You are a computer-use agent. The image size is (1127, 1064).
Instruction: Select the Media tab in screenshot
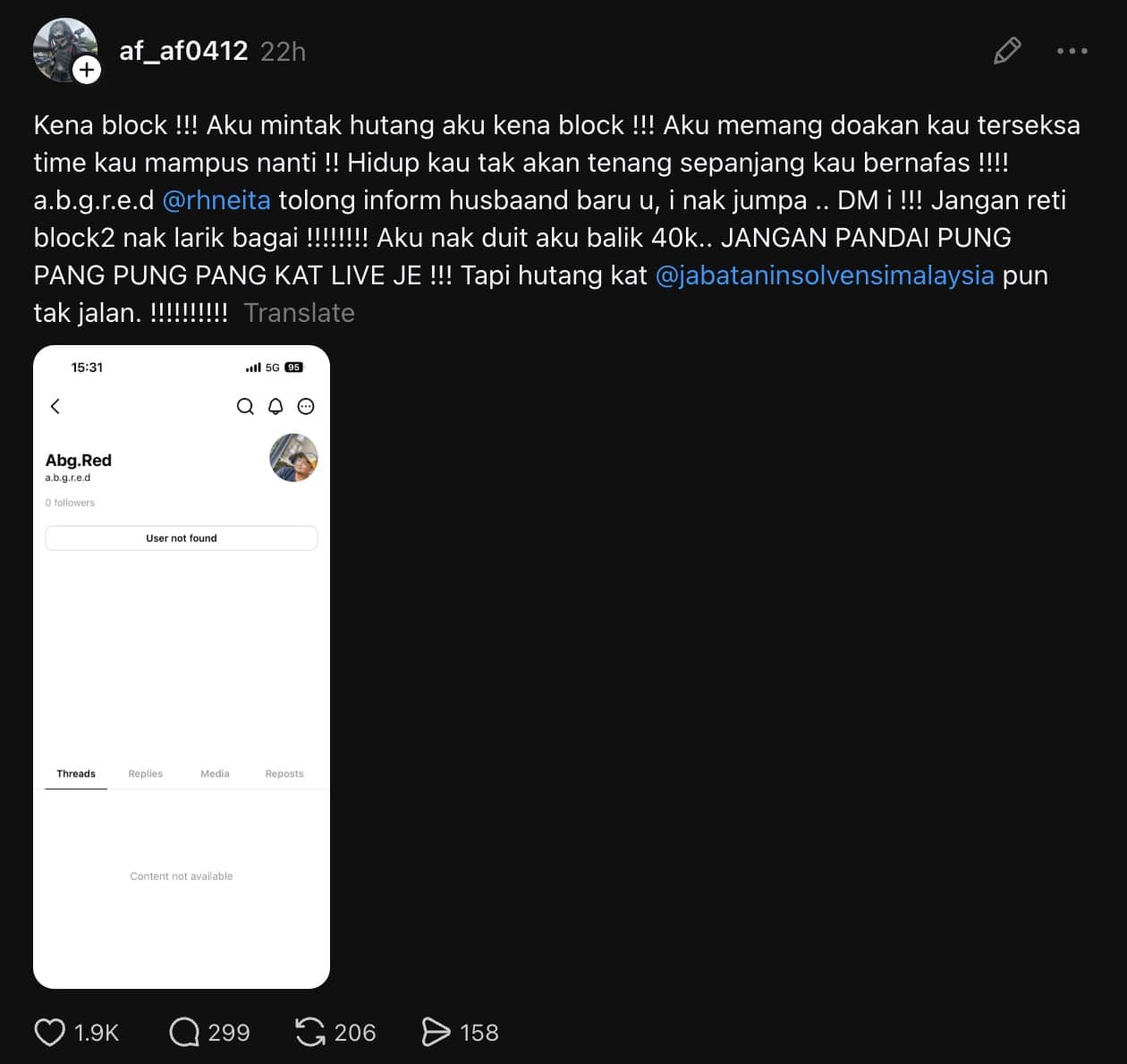tap(215, 773)
